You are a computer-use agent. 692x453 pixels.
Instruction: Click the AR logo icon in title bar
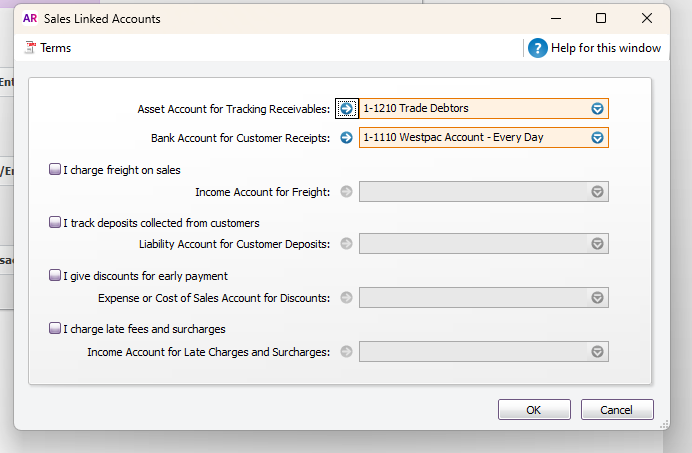click(30, 18)
